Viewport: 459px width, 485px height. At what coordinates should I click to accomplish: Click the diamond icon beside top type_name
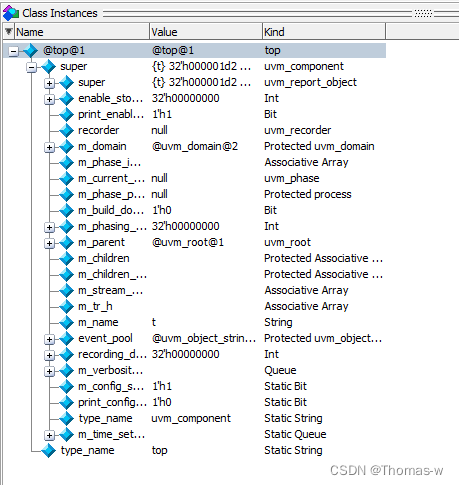coord(49,451)
